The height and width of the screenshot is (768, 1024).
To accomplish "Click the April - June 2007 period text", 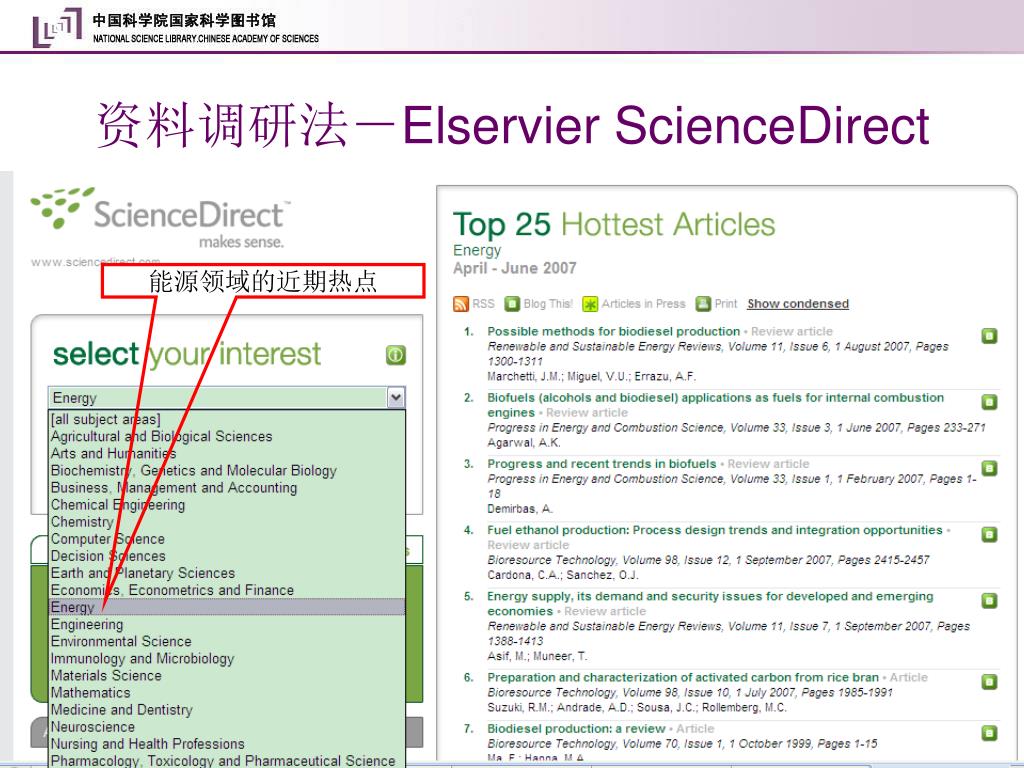I will 515,268.
